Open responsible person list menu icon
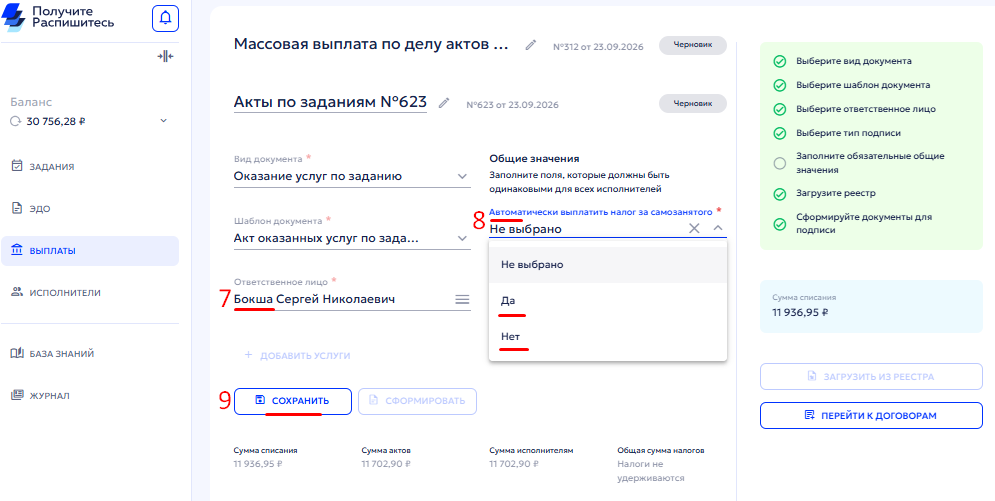Screen dimensions: 995x501 point(462,299)
